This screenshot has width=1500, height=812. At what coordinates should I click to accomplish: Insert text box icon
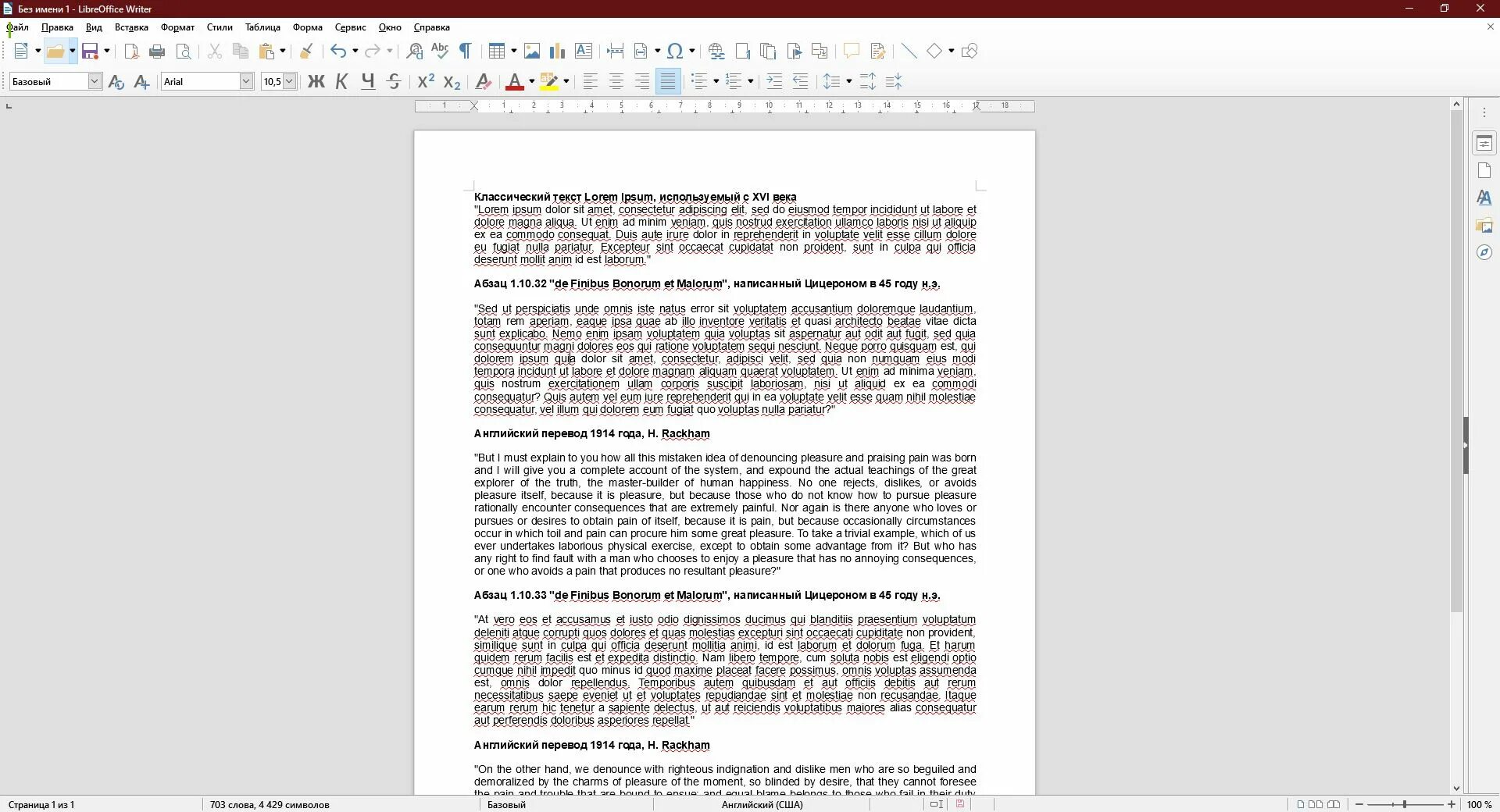pyautogui.click(x=584, y=52)
